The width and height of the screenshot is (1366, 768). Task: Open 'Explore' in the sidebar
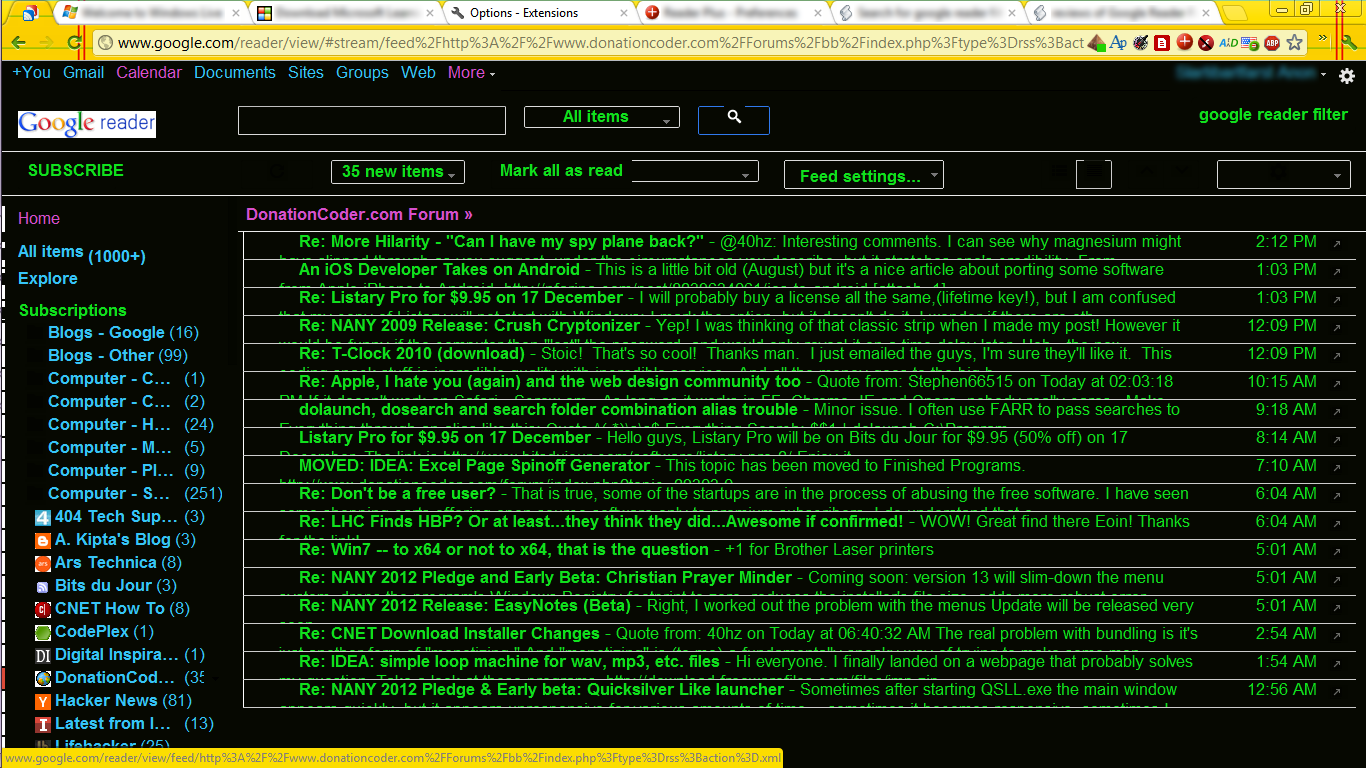click(48, 279)
